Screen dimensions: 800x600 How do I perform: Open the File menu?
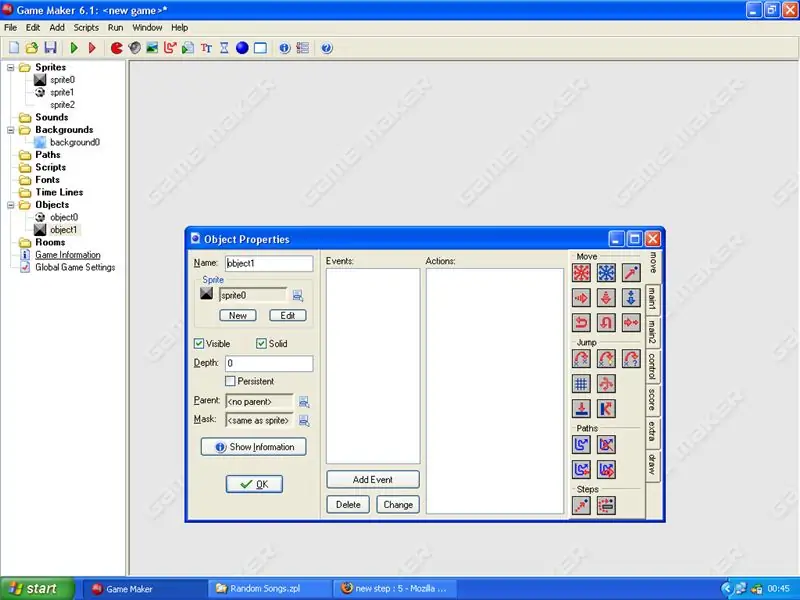[x=10, y=28]
